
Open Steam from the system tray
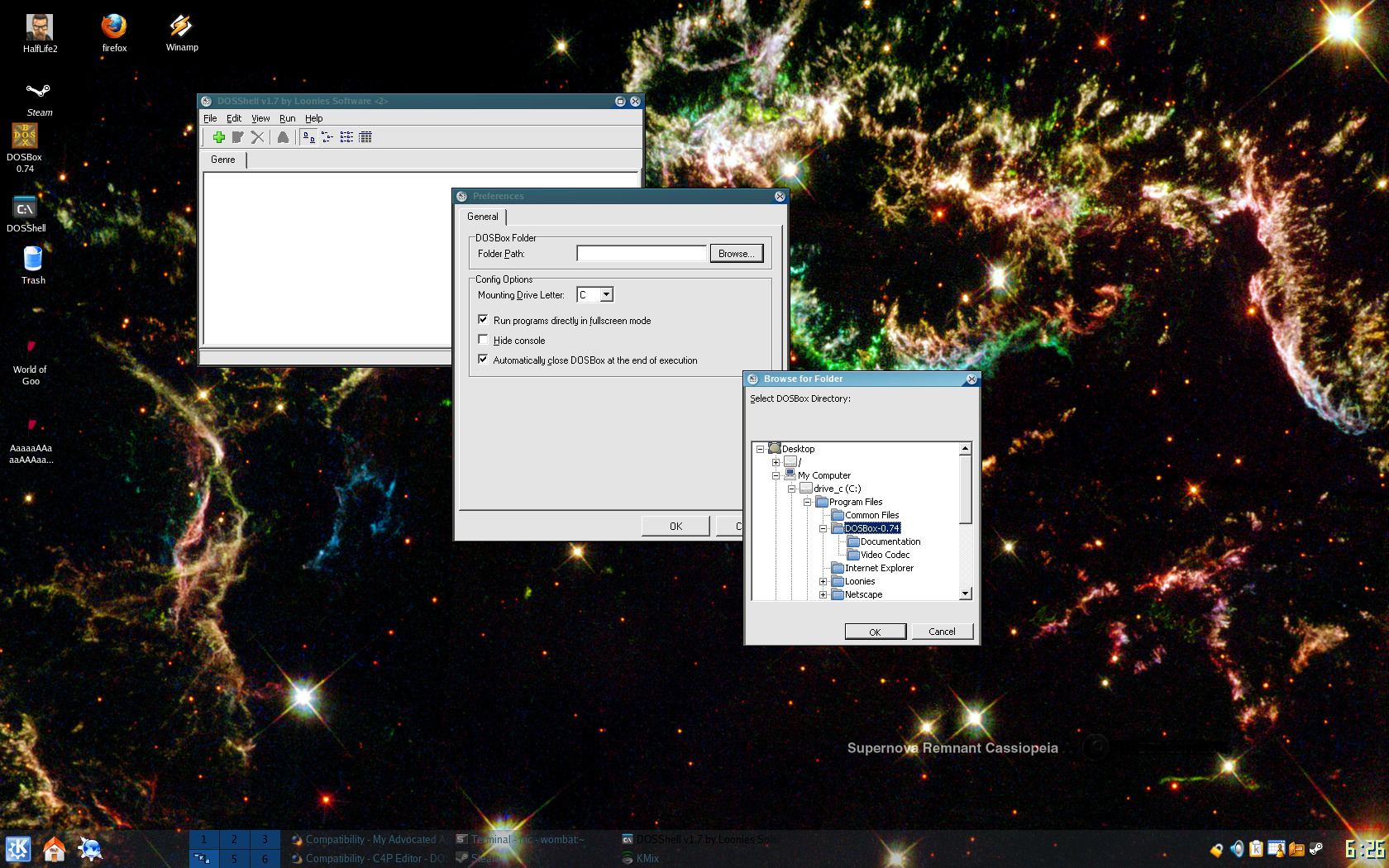[x=1315, y=849]
